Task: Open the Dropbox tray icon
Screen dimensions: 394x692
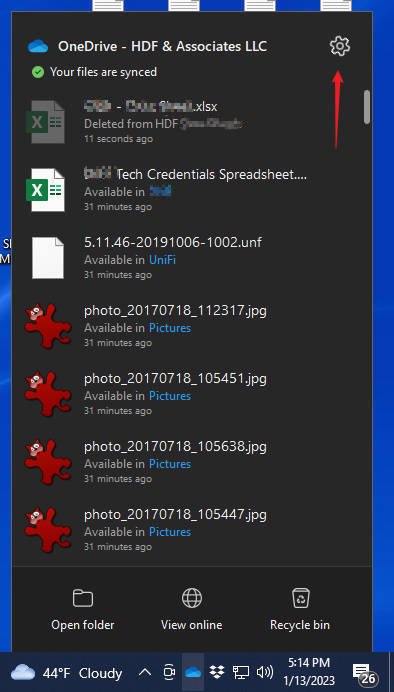Action: (x=217, y=672)
